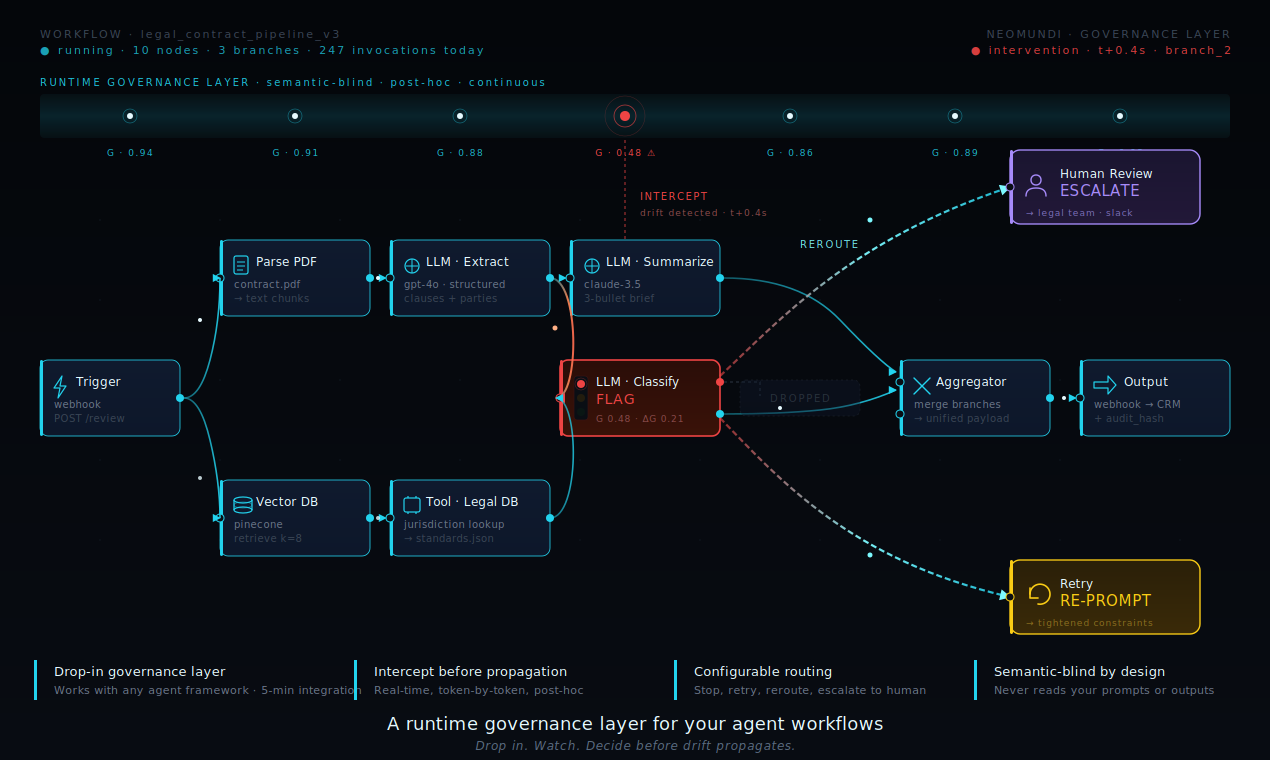Click 'Semantic-blind by design' feature heading
The image size is (1270, 760).
point(1079,672)
